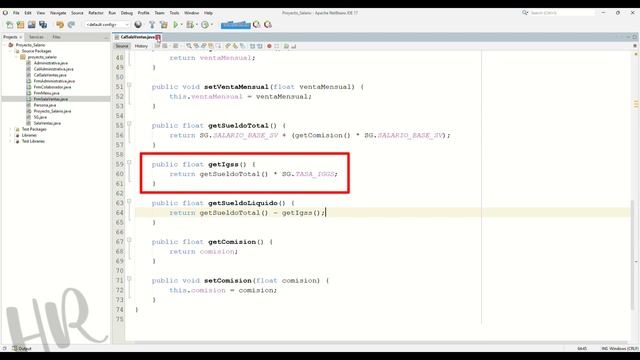Viewport: 640px width, 360px height.
Task: Click the red Start Macro Recording icon
Action: click(269, 46)
